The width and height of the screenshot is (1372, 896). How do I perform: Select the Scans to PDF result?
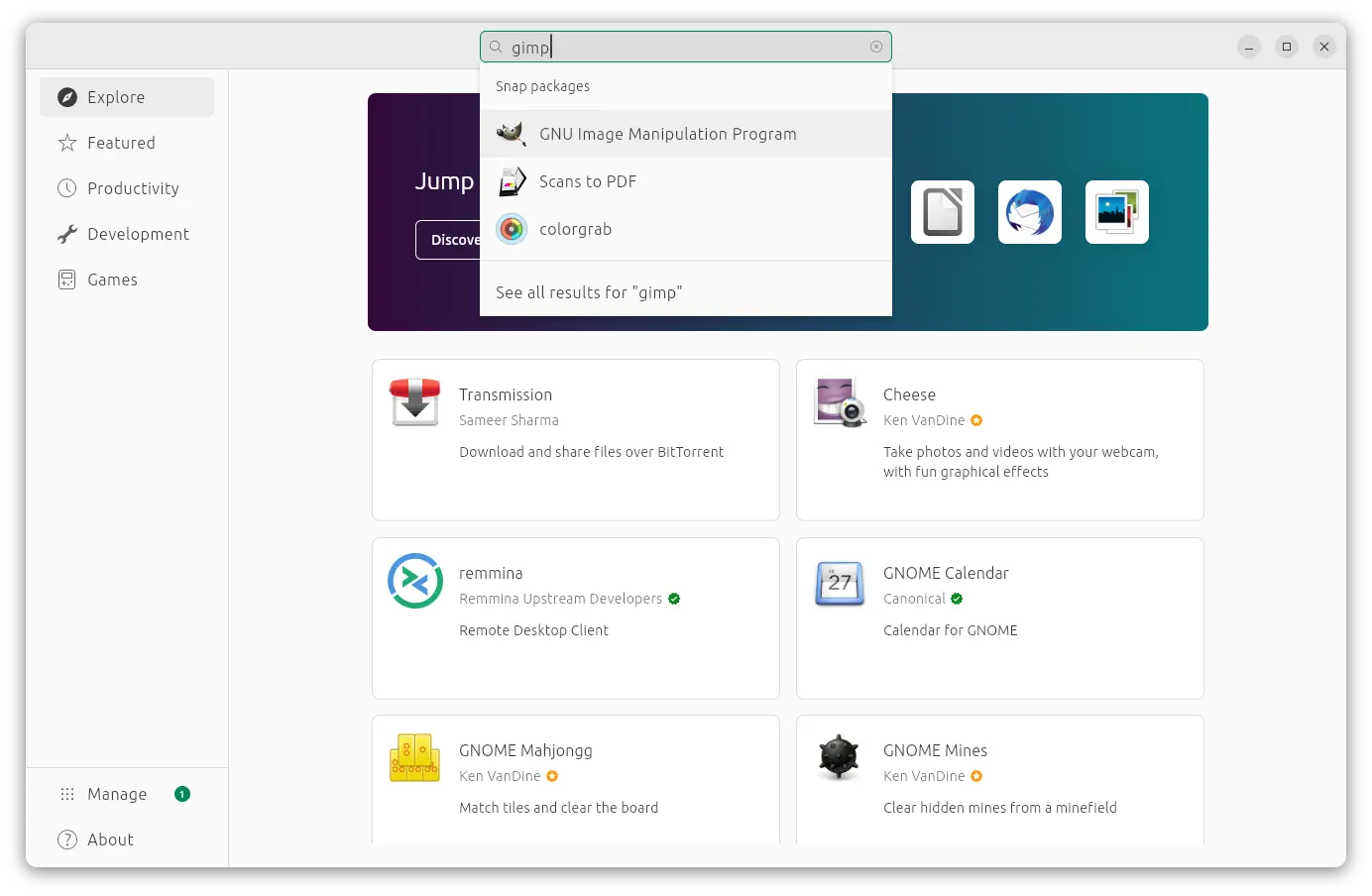tap(686, 181)
